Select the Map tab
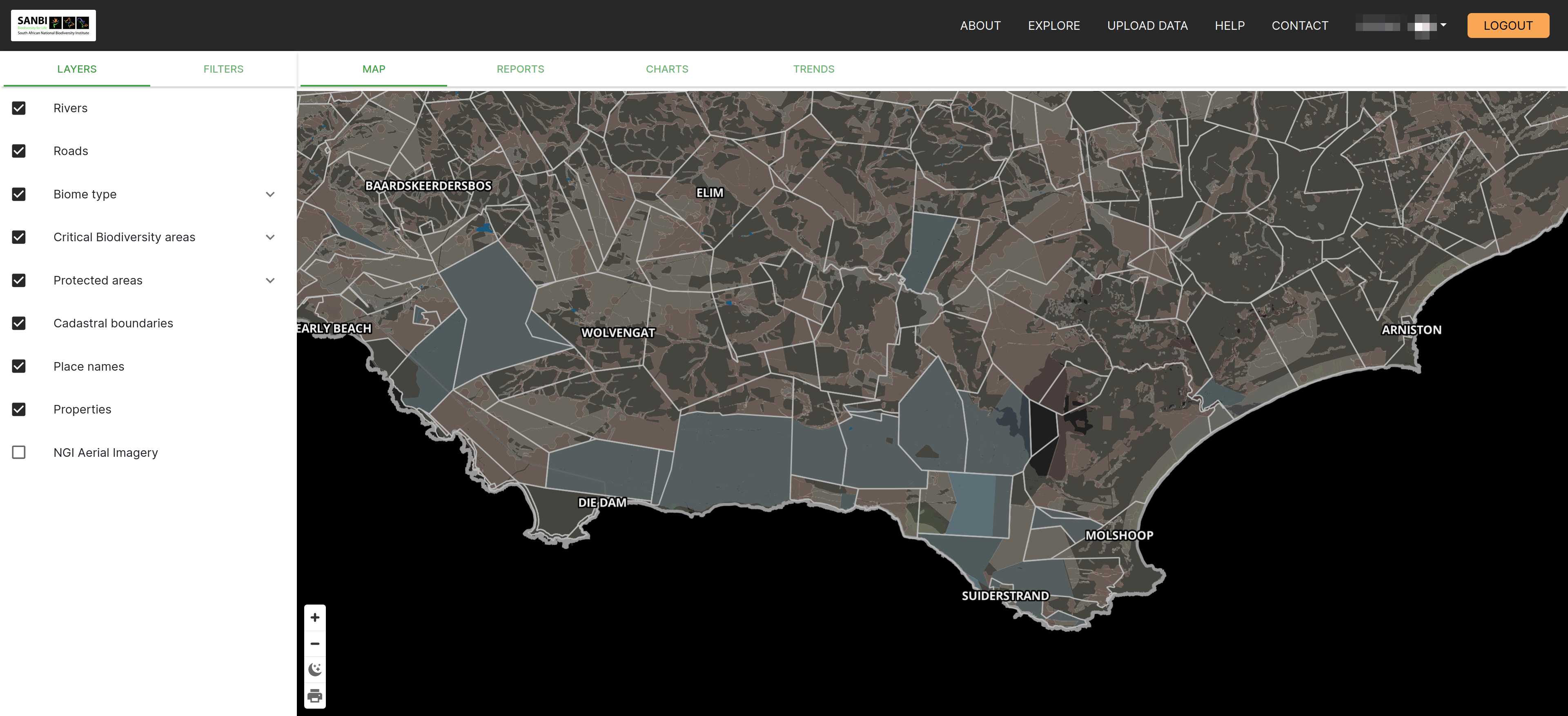Viewport: 1568px width, 716px height. coord(374,69)
